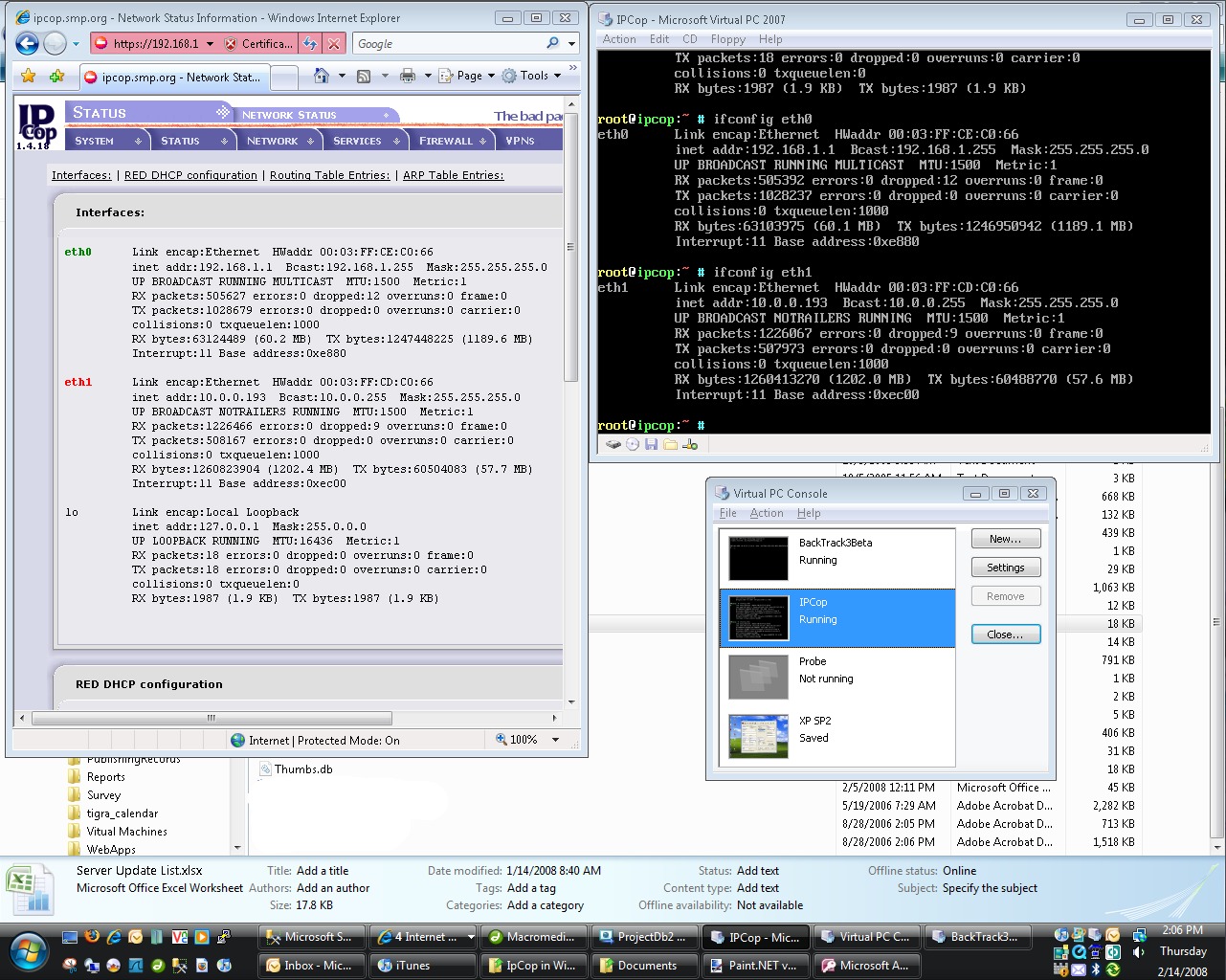This screenshot has height=980, width=1226.
Task: Click the Print icon in Internet Explorer
Action: click(407, 75)
